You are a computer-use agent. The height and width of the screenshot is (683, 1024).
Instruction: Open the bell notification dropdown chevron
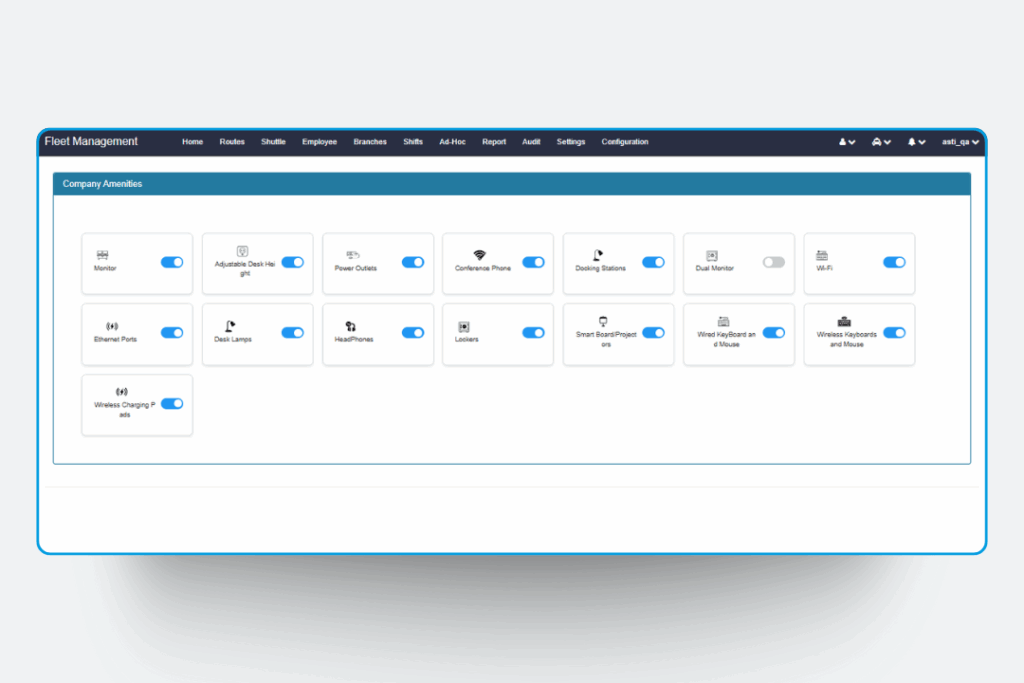pyautogui.click(x=924, y=142)
